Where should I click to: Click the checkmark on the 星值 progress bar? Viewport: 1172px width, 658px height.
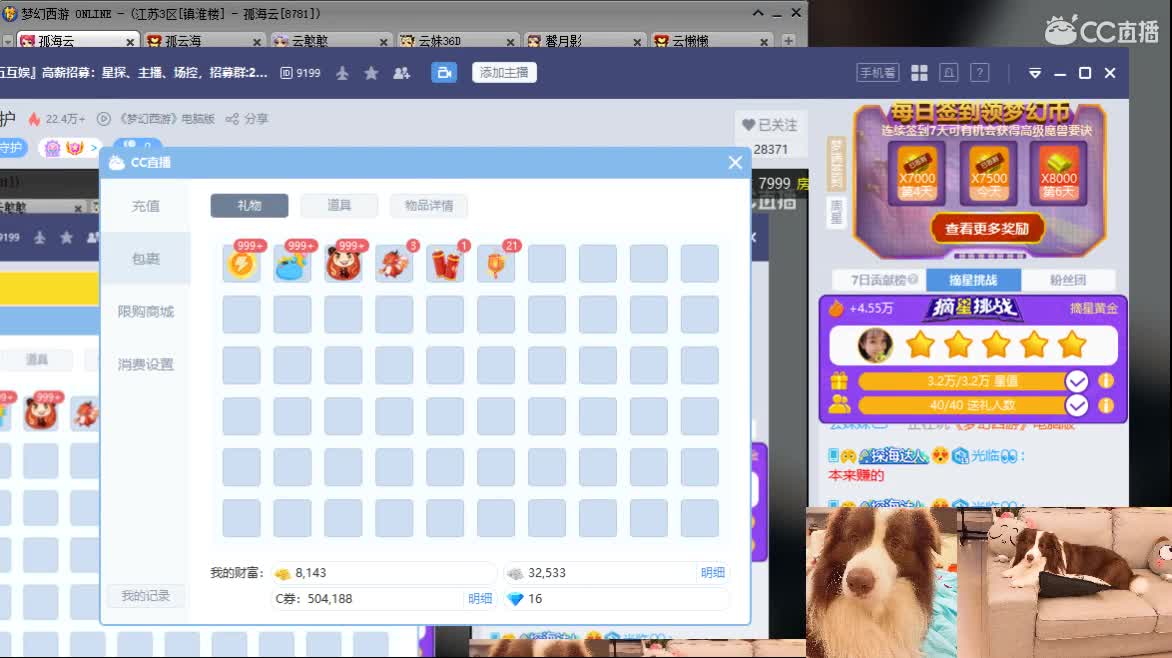point(1076,381)
